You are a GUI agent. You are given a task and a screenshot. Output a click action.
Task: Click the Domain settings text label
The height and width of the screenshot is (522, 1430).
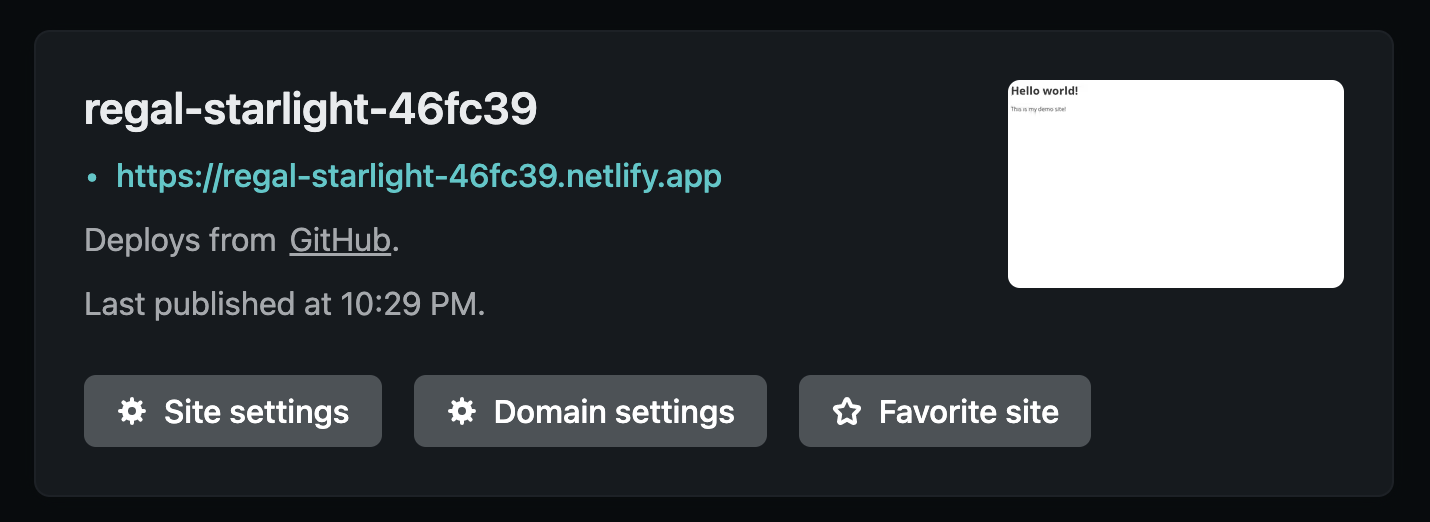[614, 412]
